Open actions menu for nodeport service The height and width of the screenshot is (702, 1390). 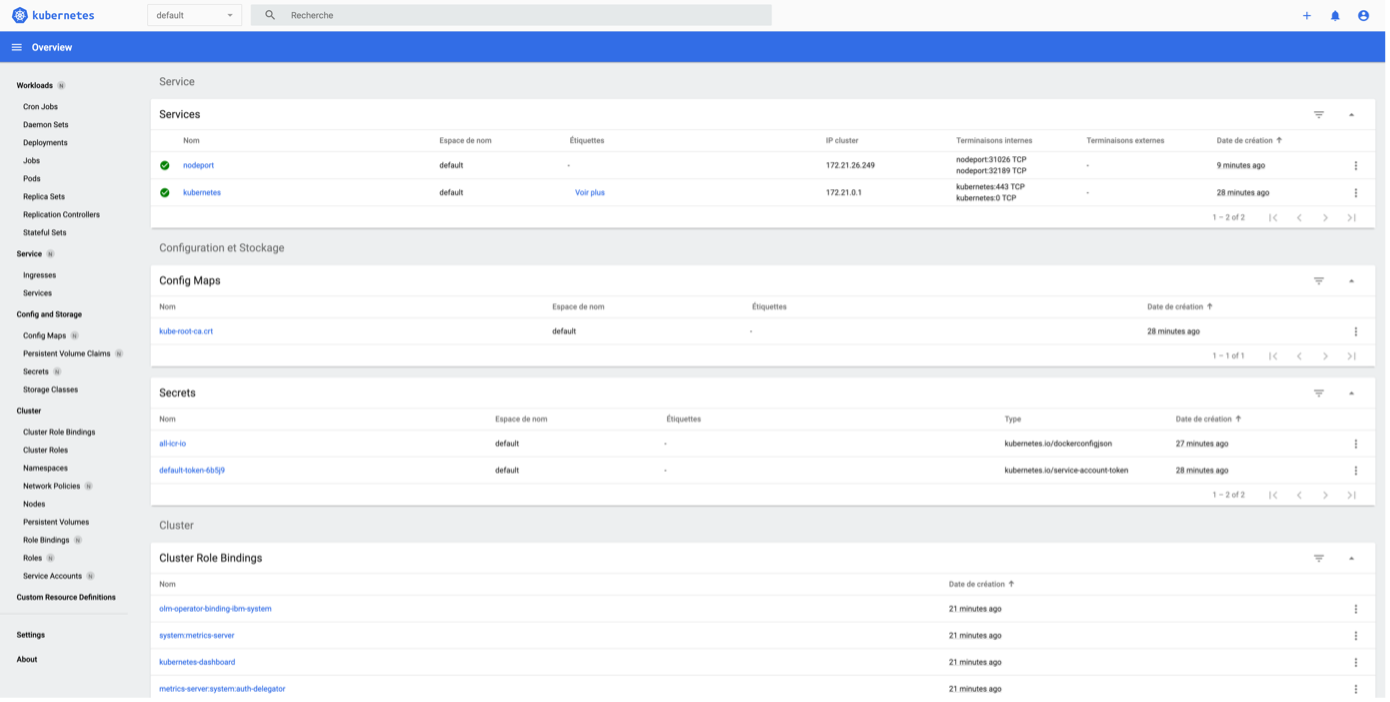click(x=1355, y=166)
